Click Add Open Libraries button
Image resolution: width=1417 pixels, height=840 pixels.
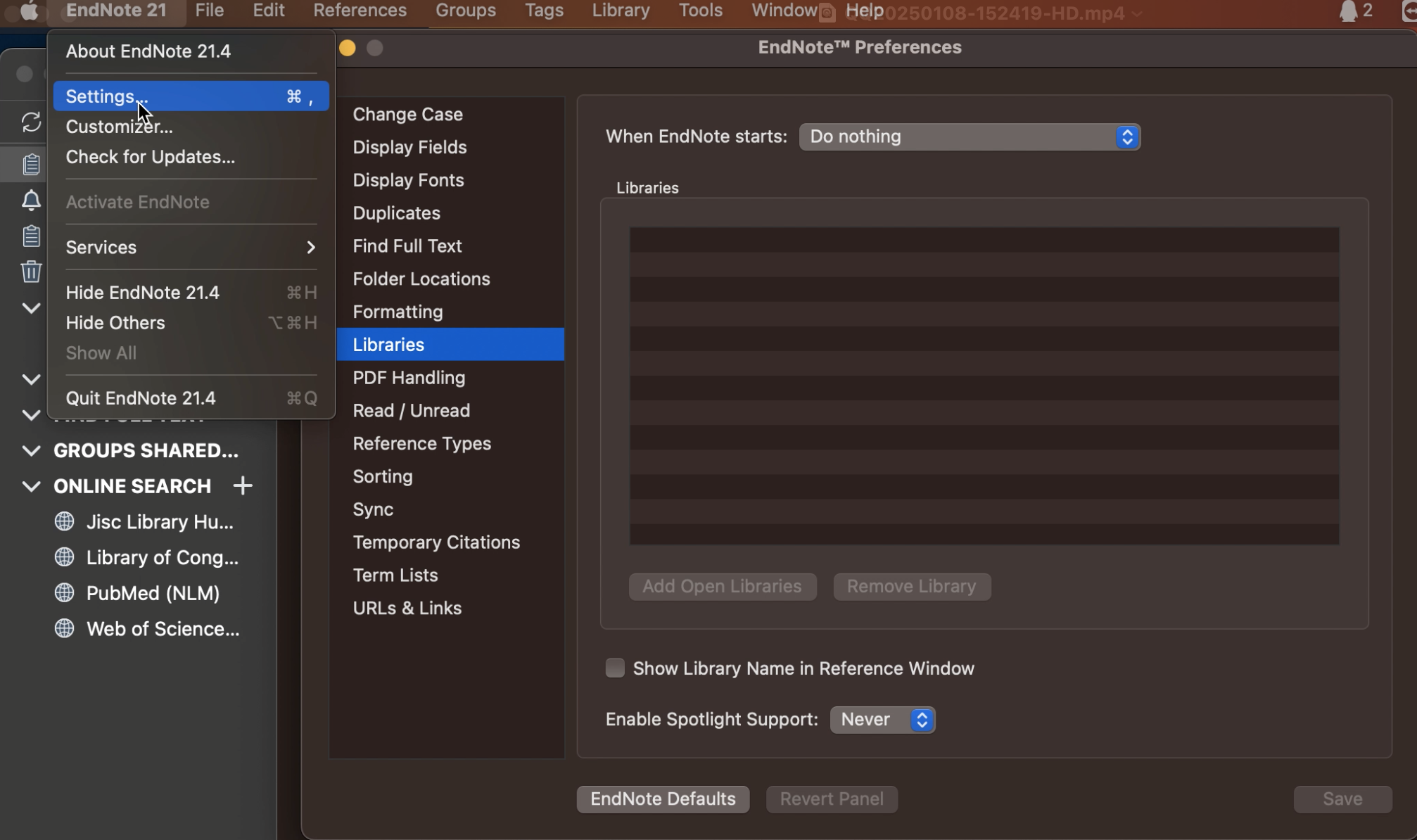723,587
